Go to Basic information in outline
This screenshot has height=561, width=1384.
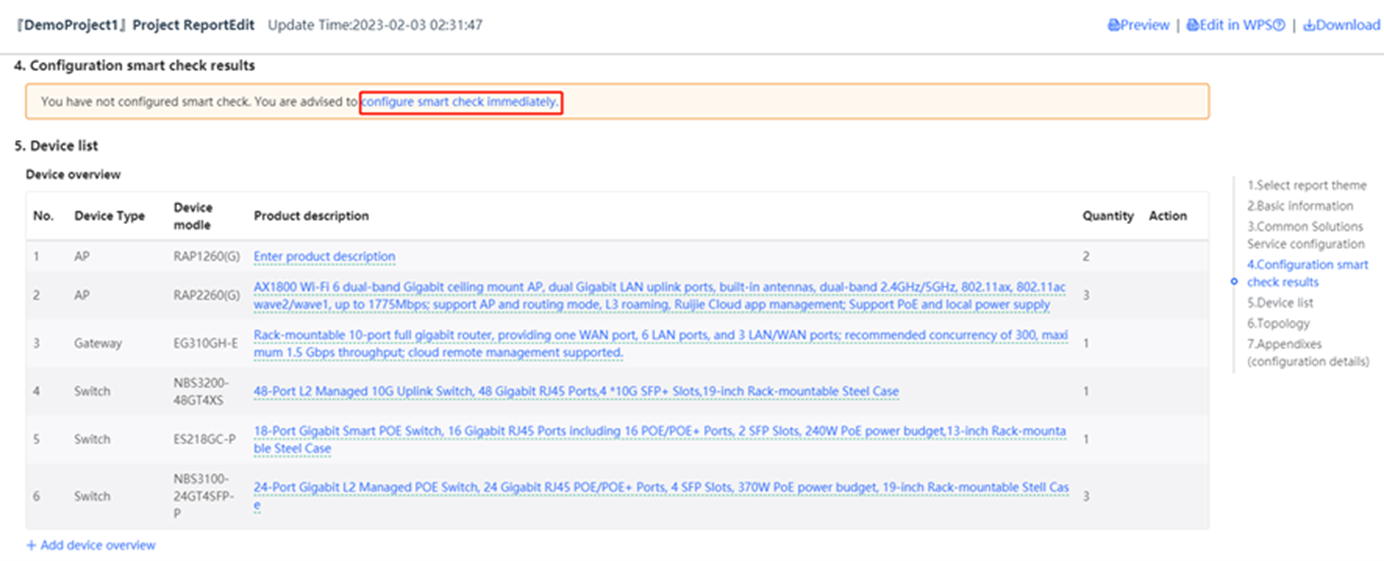click(1299, 206)
